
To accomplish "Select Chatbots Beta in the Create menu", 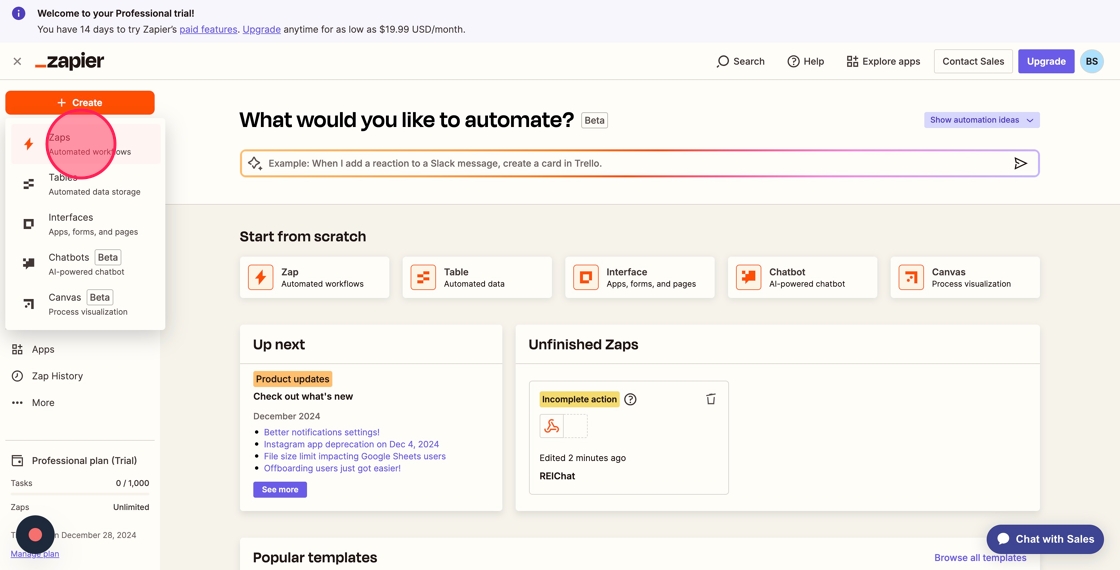I will pos(86,264).
